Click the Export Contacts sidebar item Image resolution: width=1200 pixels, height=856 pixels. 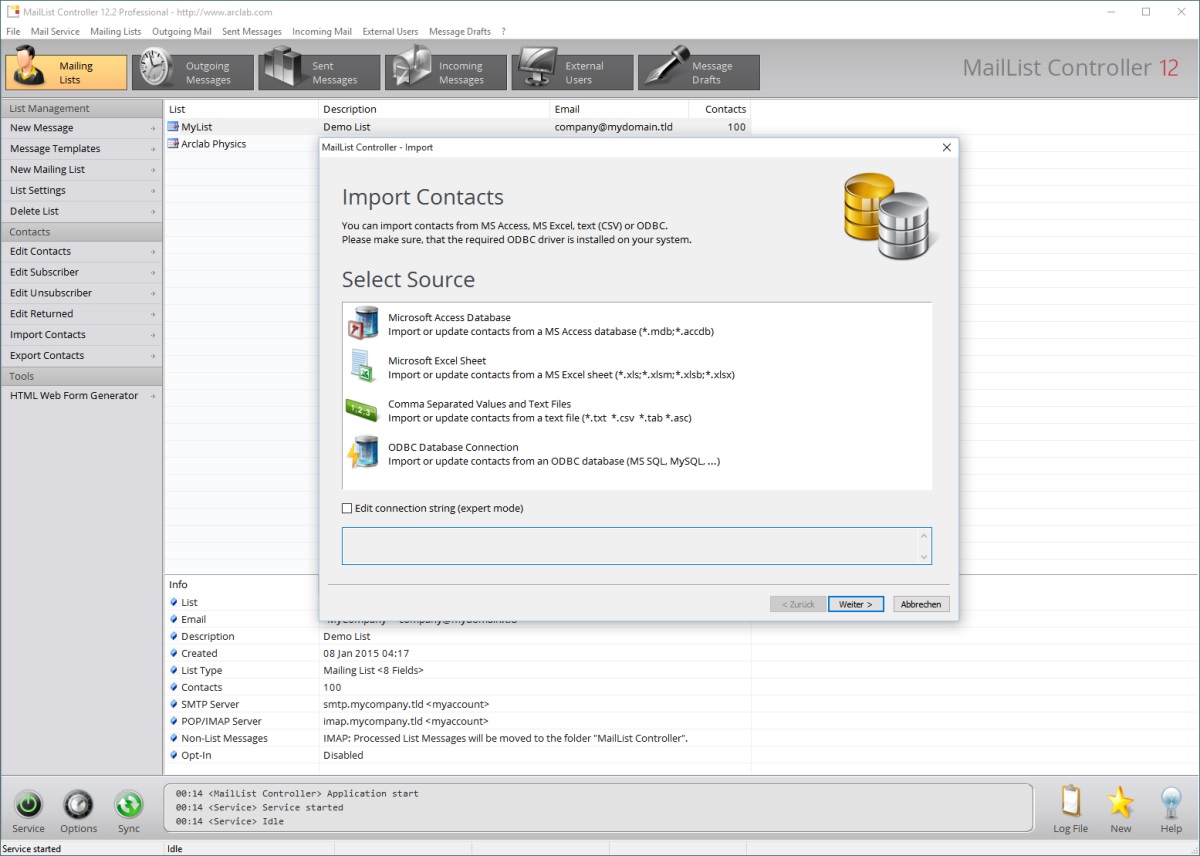(x=81, y=356)
